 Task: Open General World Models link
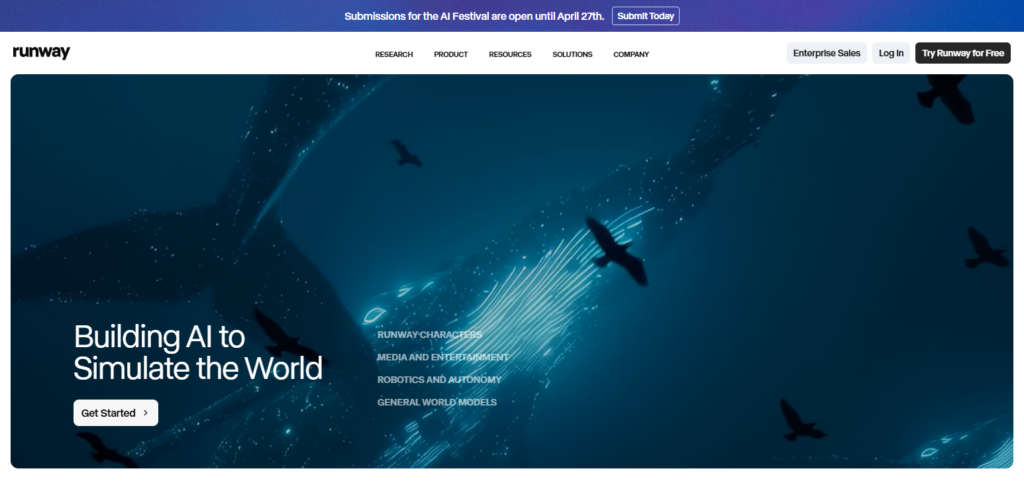coord(437,402)
